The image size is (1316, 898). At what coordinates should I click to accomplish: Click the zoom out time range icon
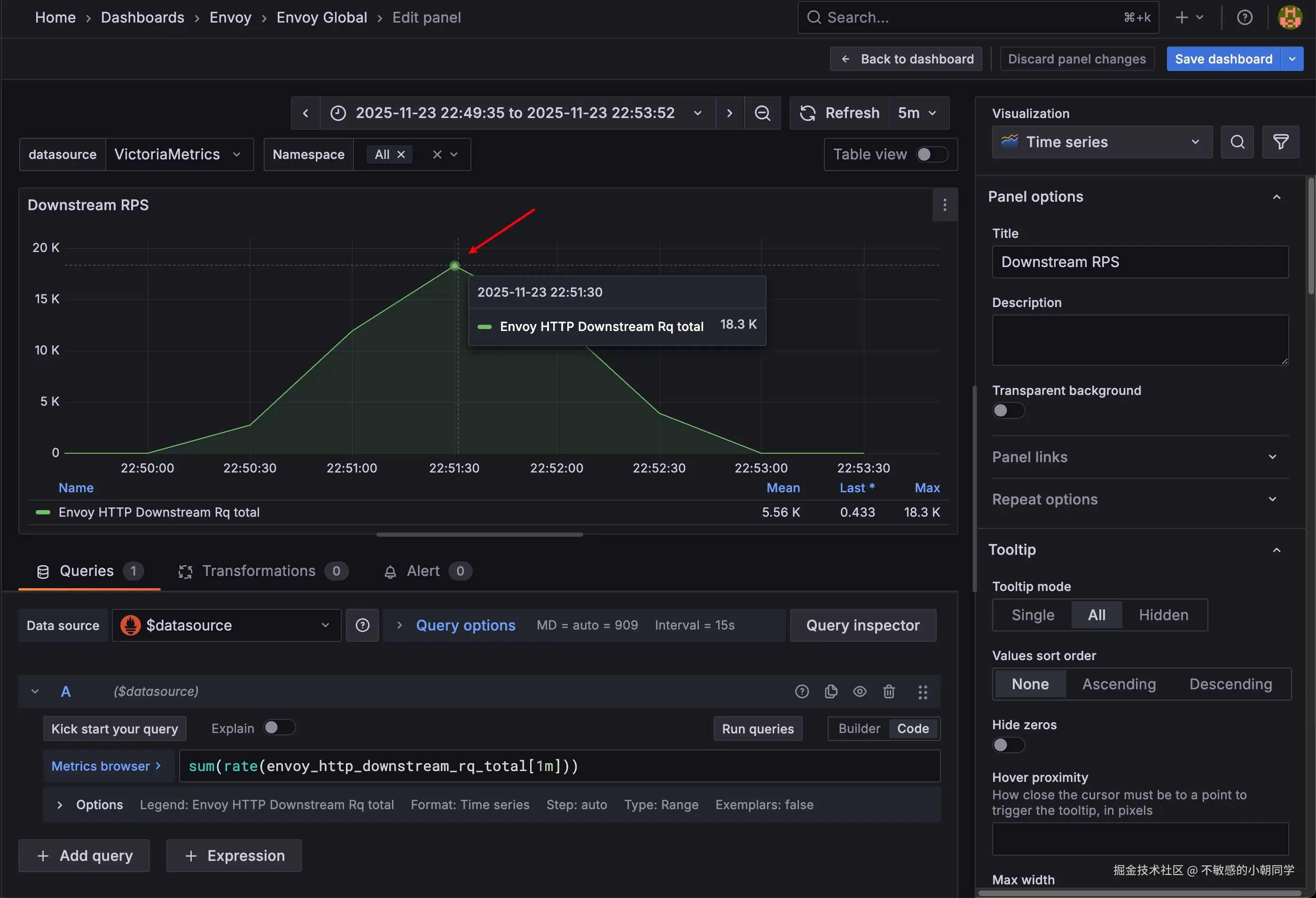point(762,113)
